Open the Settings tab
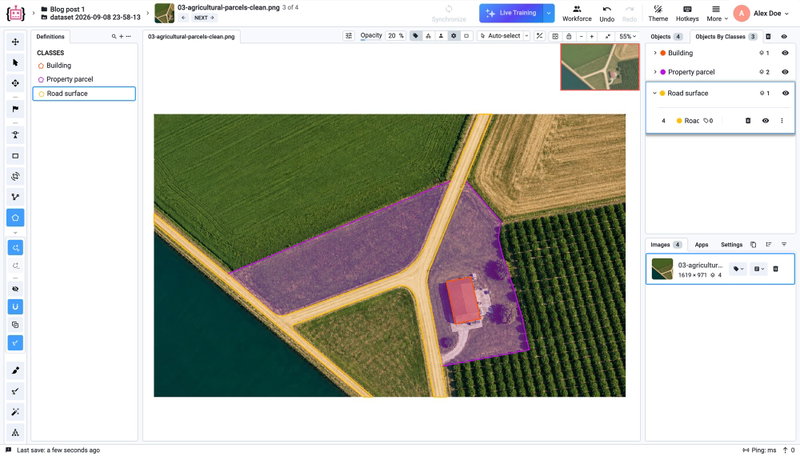 (x=731, y=245)
